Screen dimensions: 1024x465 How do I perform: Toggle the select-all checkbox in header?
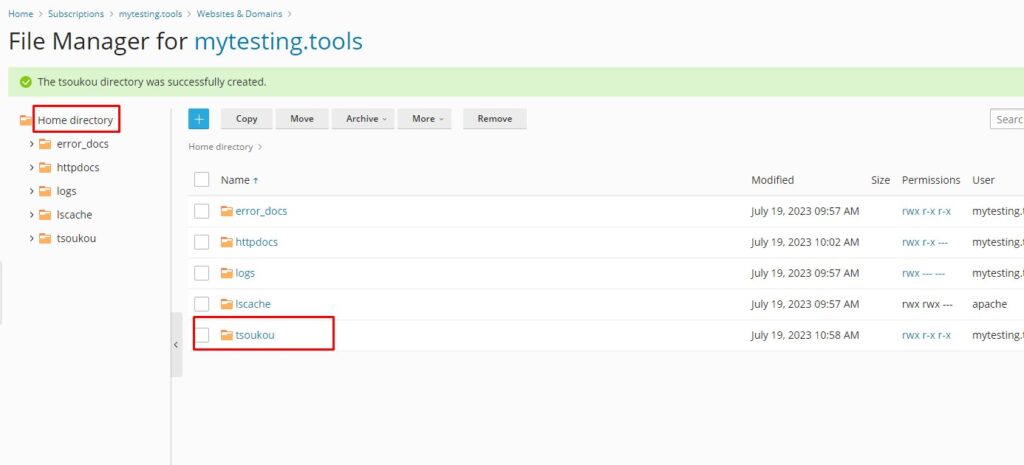(x=202, y=180)
